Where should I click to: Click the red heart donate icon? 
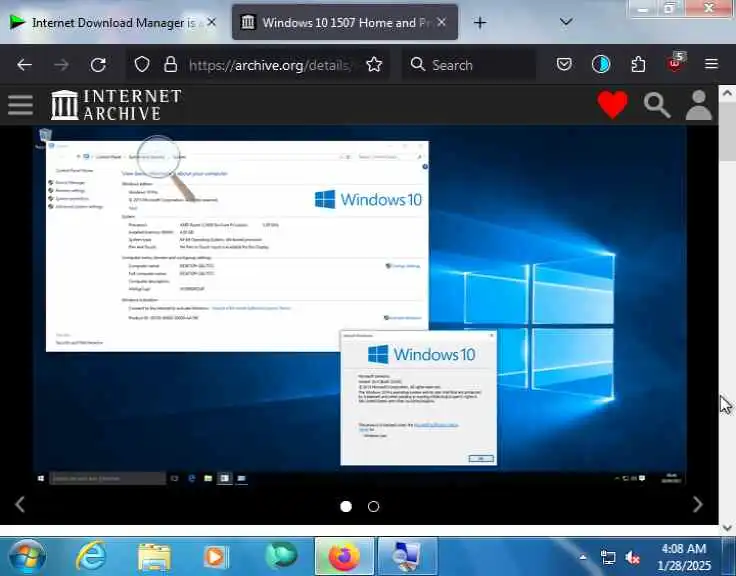(613, 104)
